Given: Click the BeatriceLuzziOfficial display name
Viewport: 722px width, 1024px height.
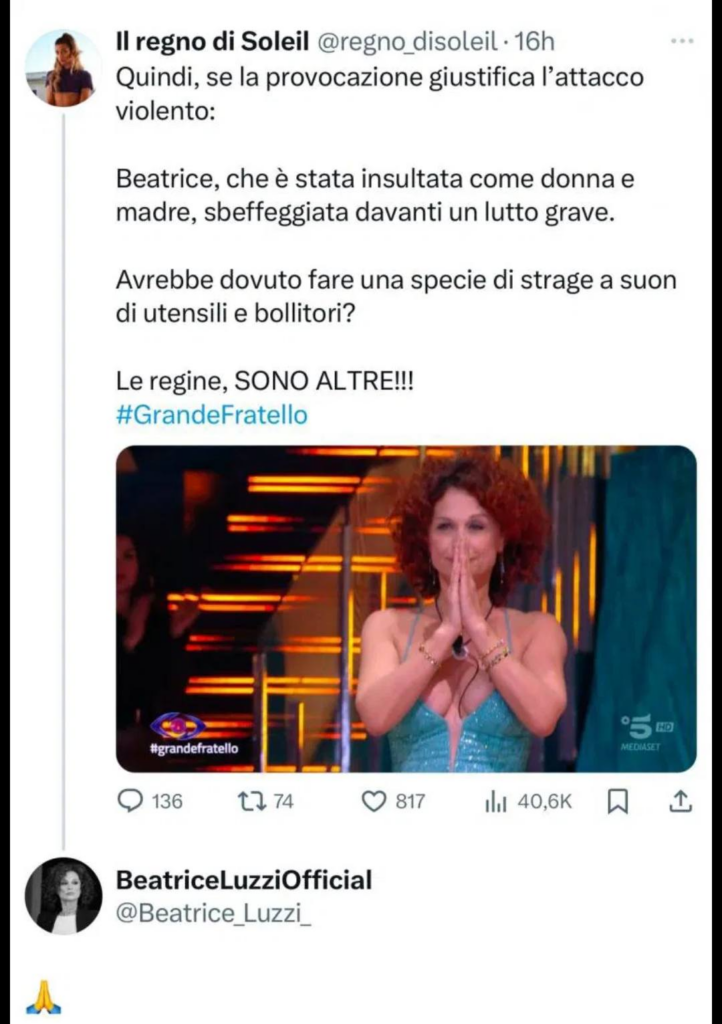Looking at the screenshot, I should 244,880.
